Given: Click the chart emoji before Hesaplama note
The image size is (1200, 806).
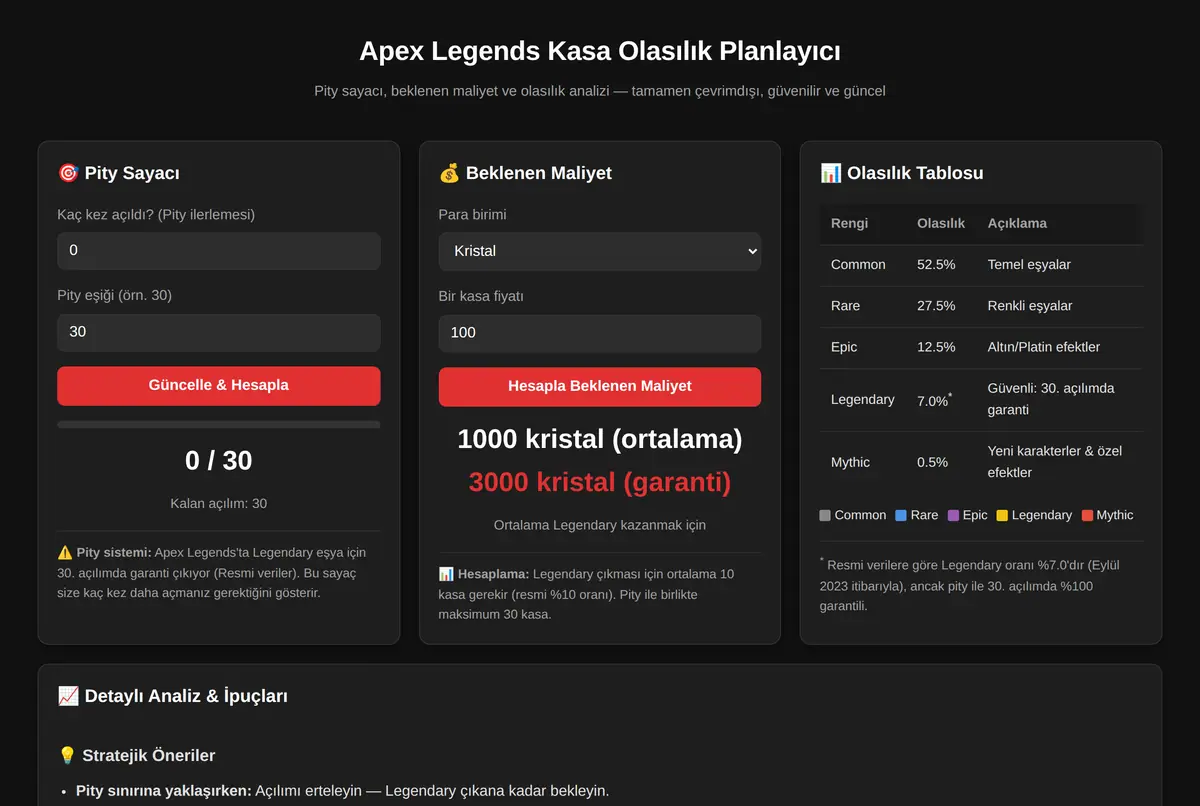Looking at the screenshot, I should tap(446, 574).
